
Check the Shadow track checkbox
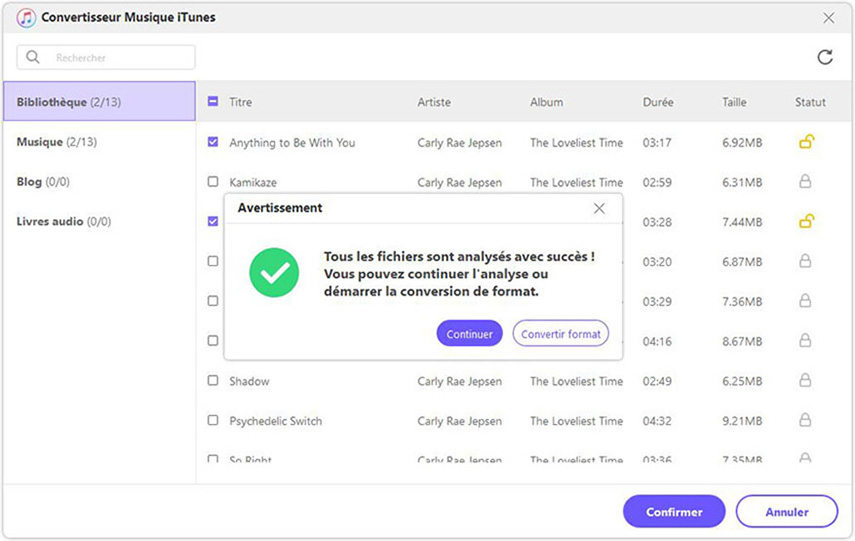point(213,381)
